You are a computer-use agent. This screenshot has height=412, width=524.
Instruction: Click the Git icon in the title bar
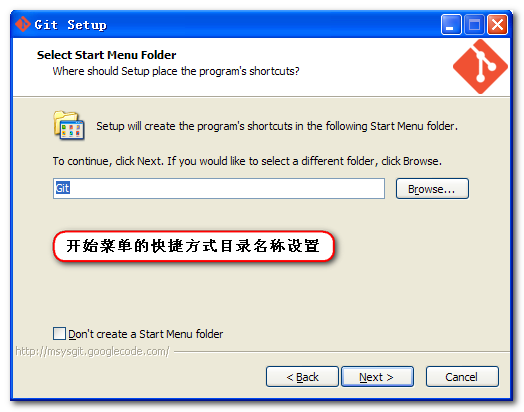click(x=23, y=24)
